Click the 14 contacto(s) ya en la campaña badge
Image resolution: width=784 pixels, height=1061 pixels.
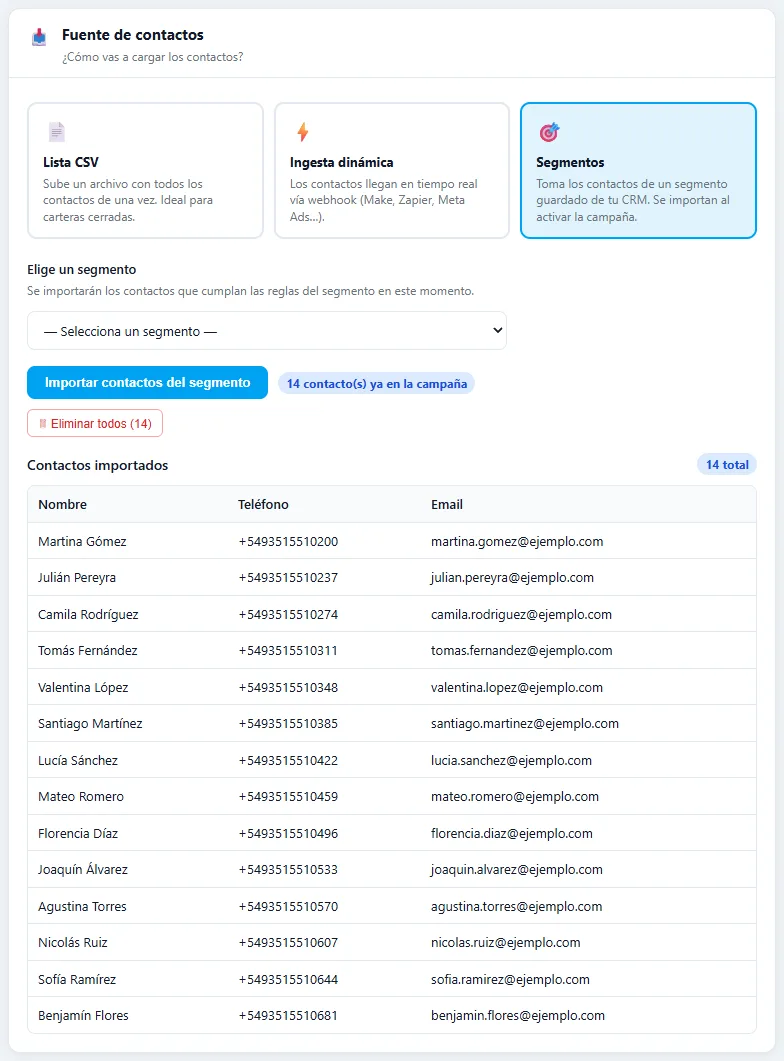377,384
